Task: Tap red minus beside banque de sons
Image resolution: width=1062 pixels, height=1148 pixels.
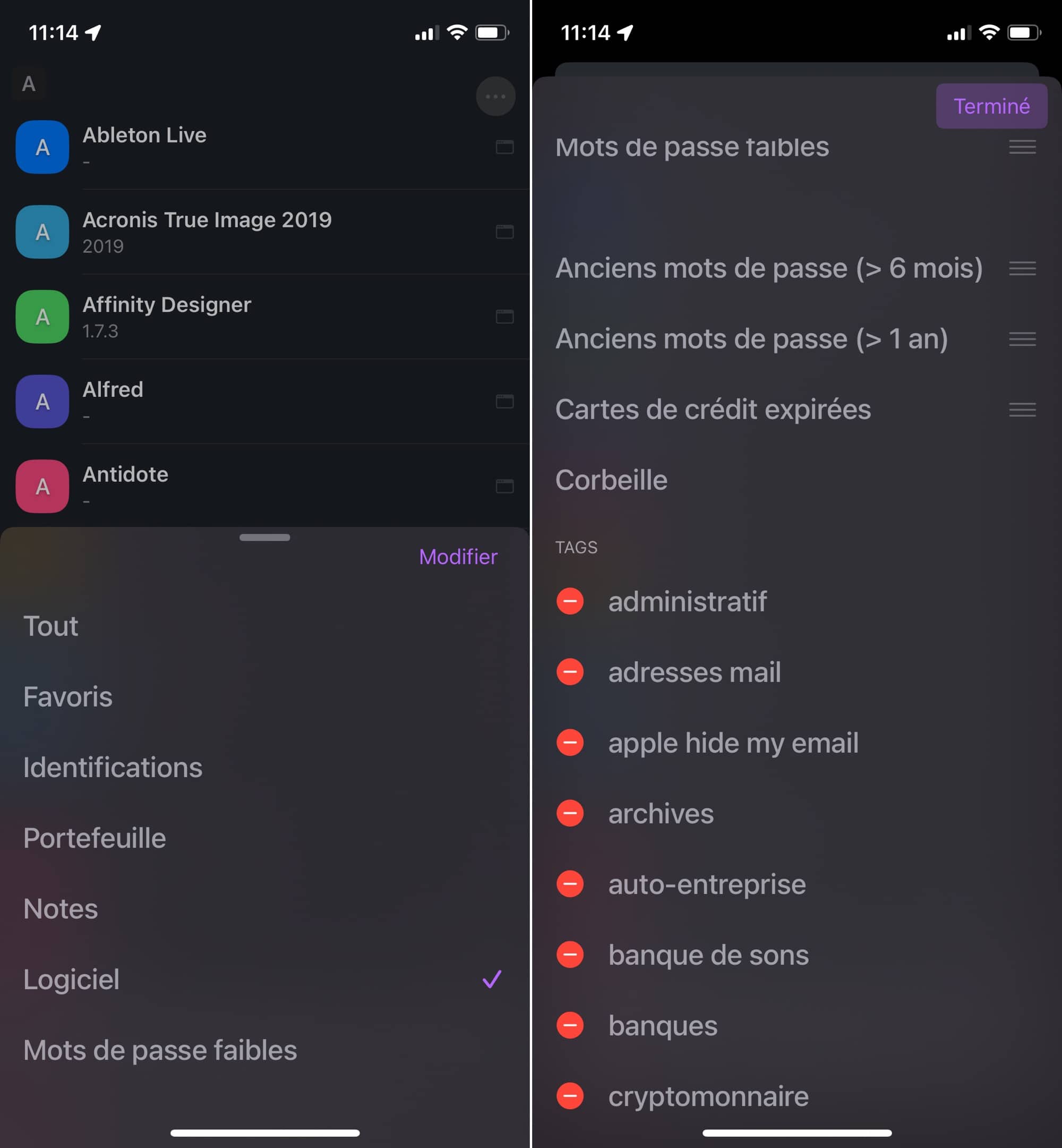Action: (570, 955)
